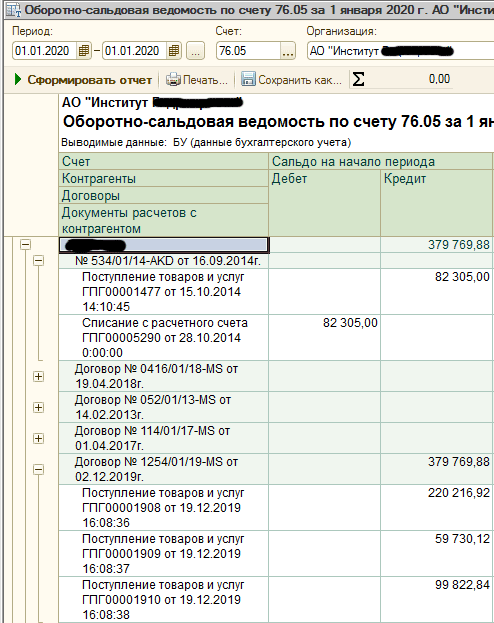Click the sigma sum icon
The image size is (494, 623).
click(358, 79)
